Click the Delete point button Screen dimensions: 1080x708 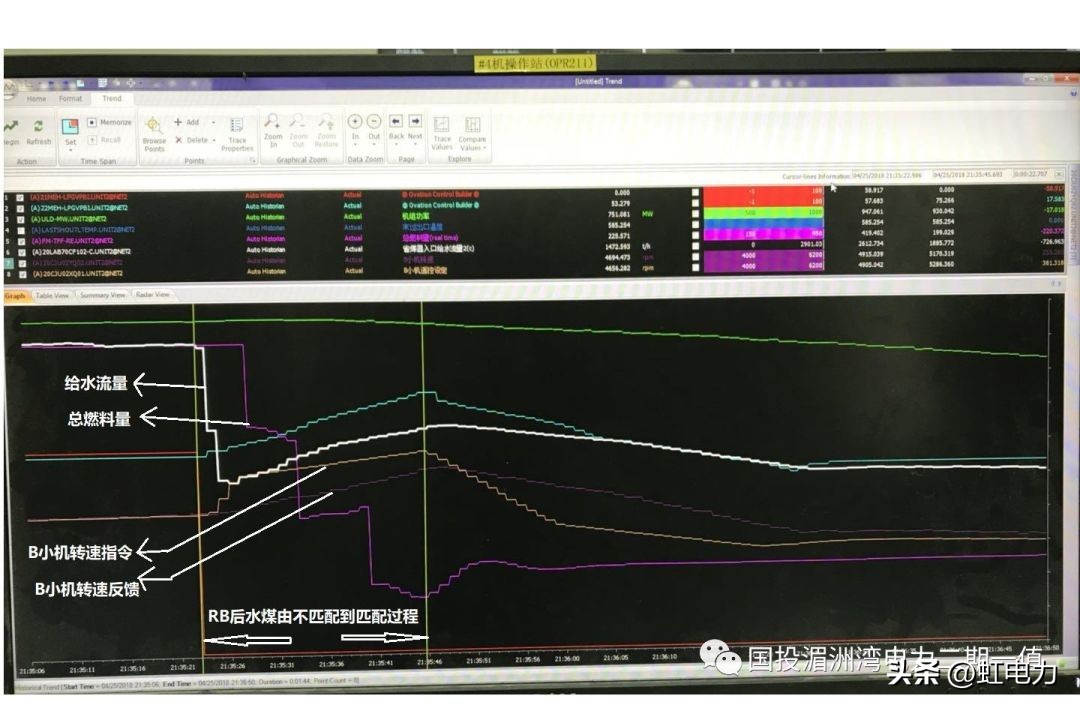[x=192, y=140]
